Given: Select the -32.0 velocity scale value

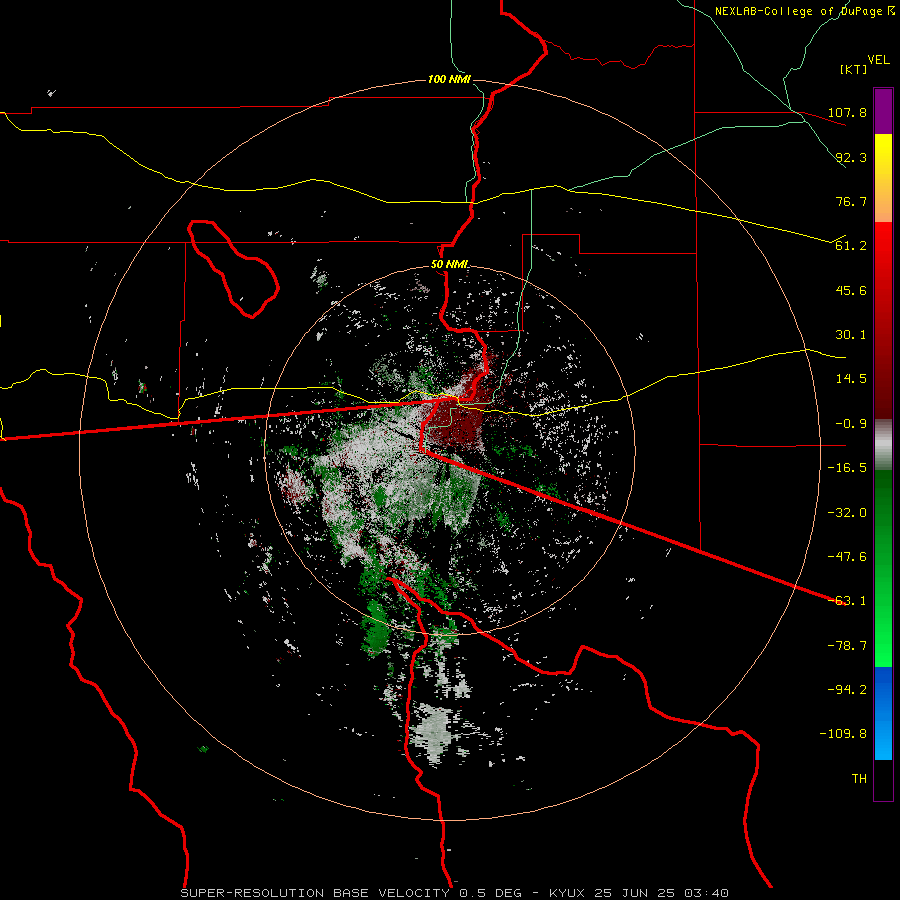Looking at the screenshot, I should (x=847, y=513).
